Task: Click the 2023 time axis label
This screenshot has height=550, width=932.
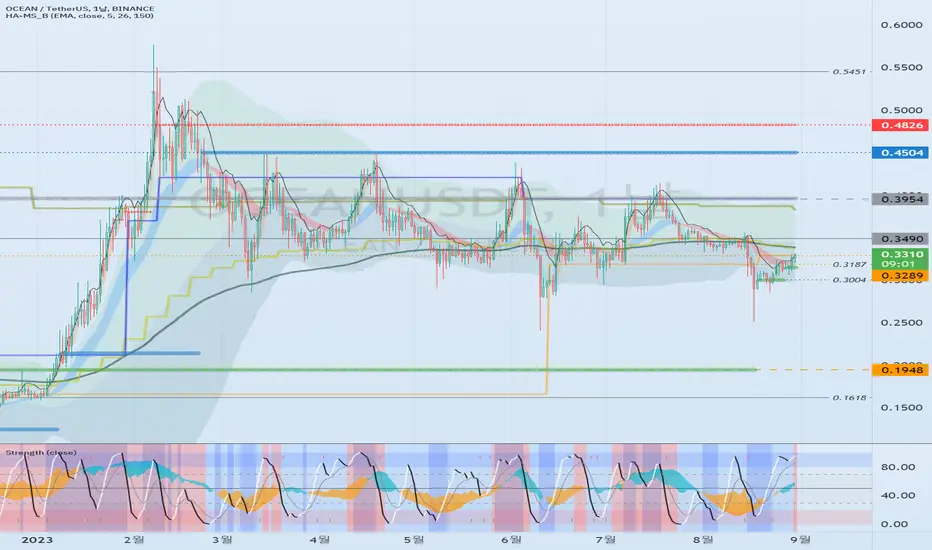Action: (36, 540)
